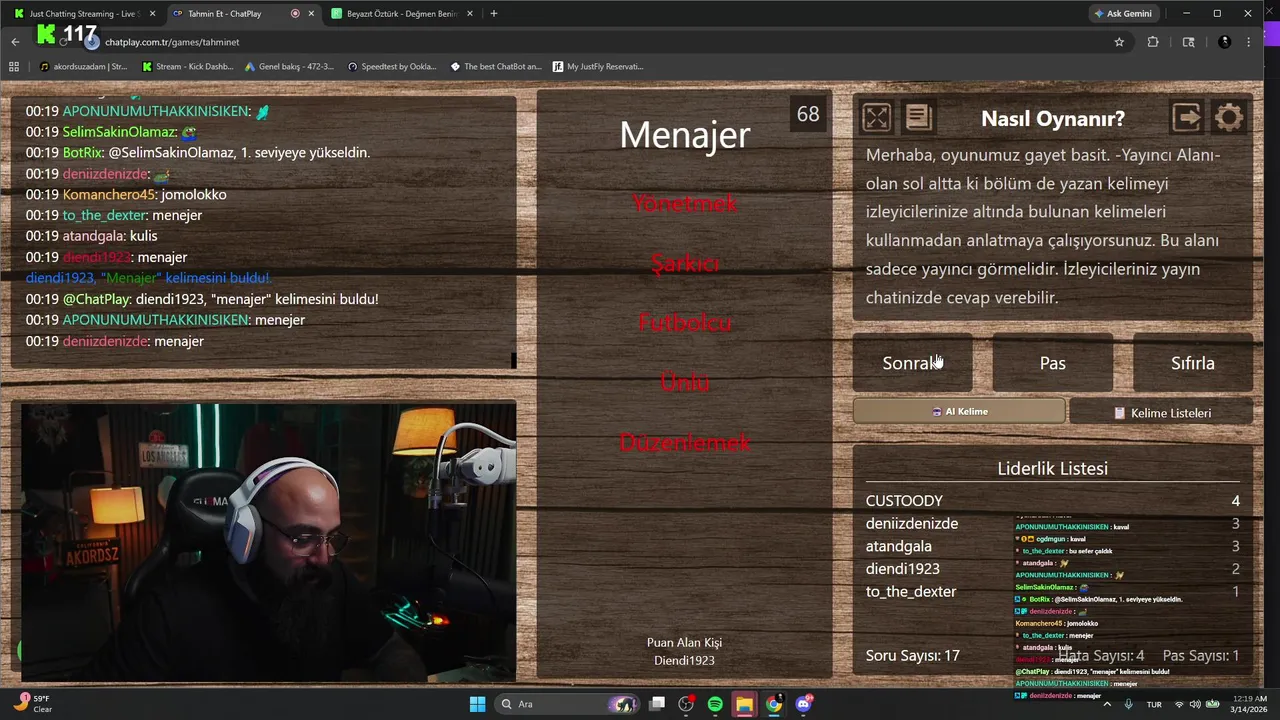Select the AI Kelime tab
The height and width of the screenshot is (720, 1280).
pyautogui.click(x=959, y=411)
